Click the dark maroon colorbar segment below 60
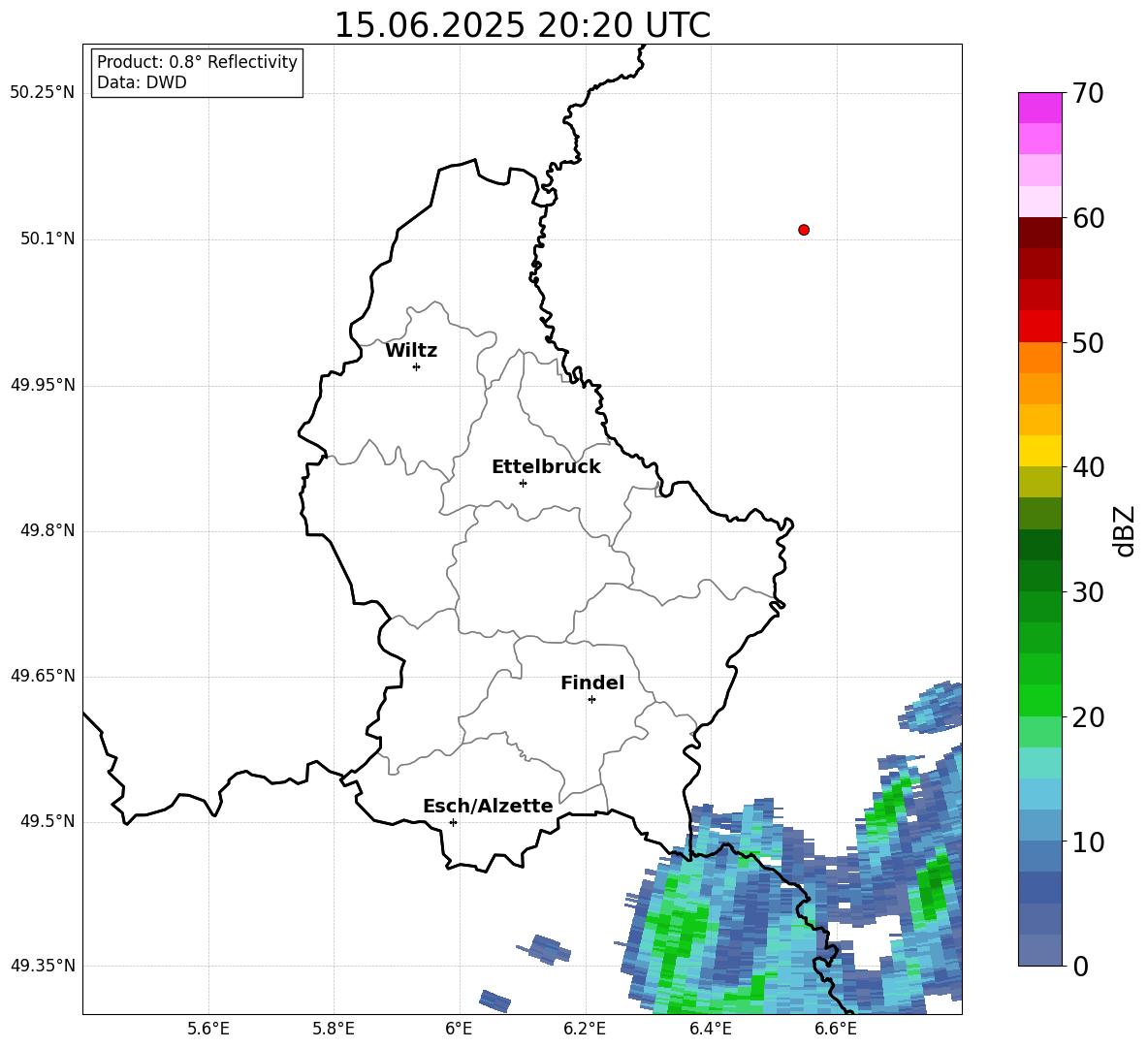 tap(1039, 232)
